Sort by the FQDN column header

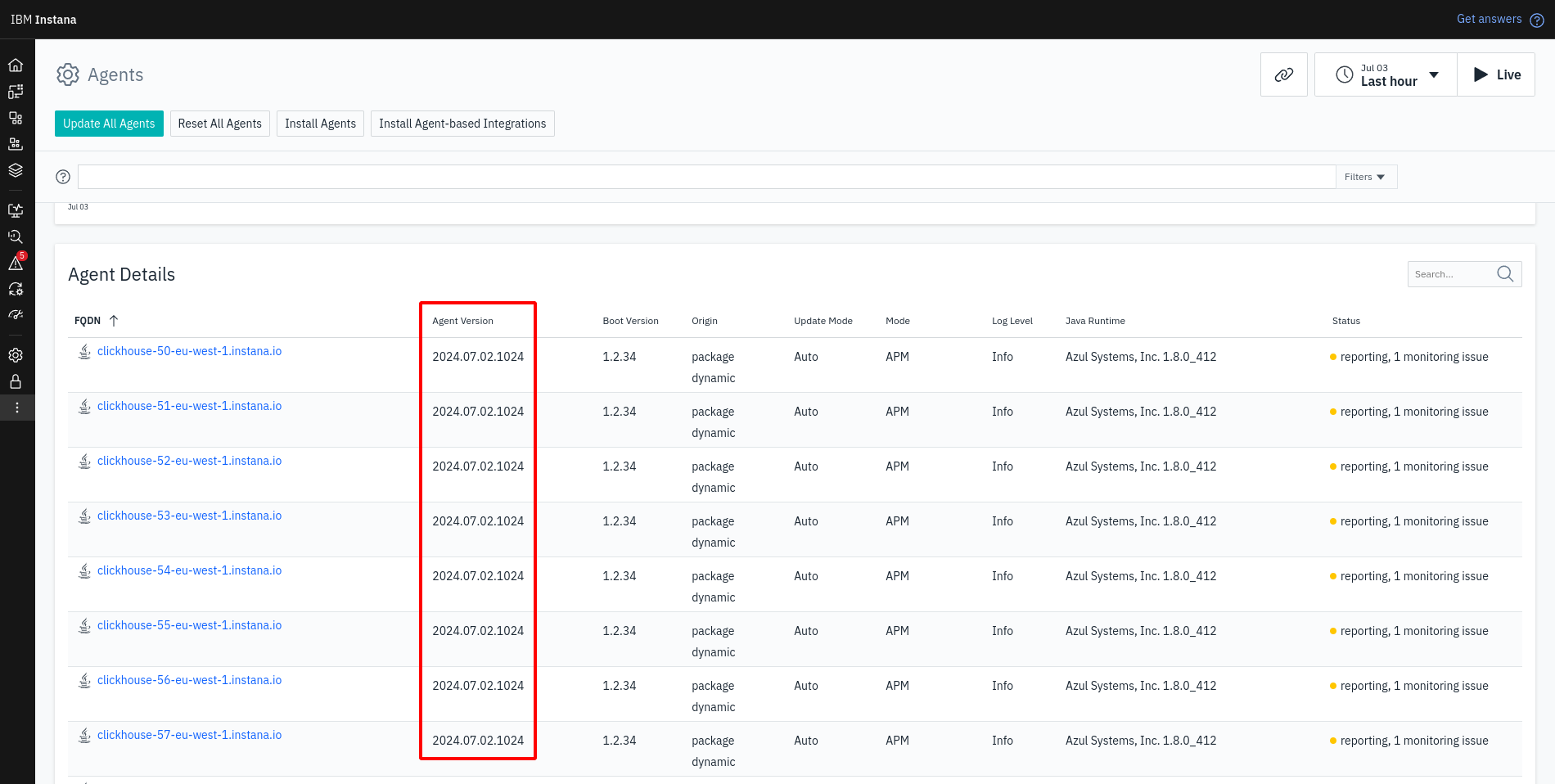(88, 321)
